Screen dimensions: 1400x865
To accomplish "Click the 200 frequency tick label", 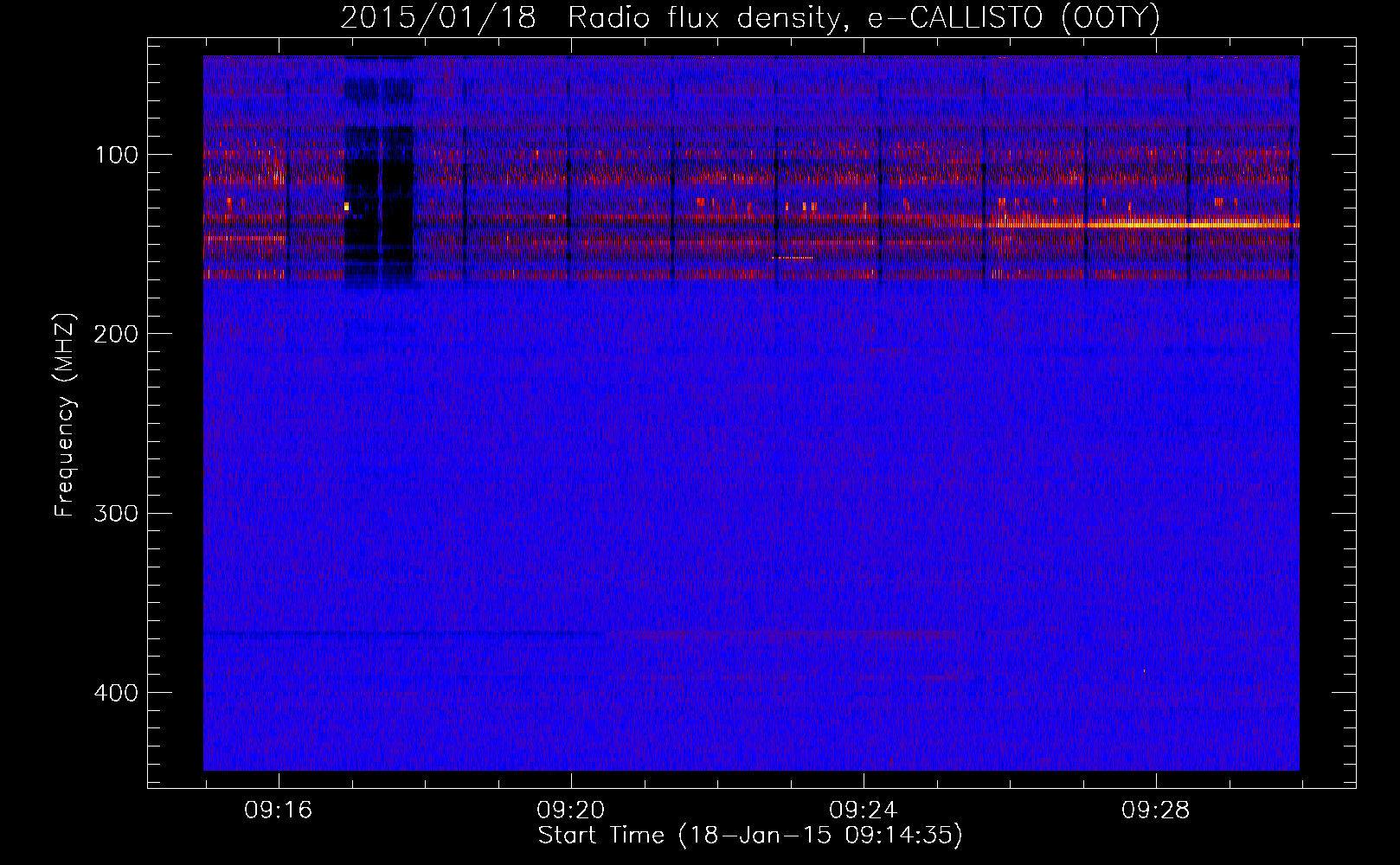I will (x=116, y=334).
